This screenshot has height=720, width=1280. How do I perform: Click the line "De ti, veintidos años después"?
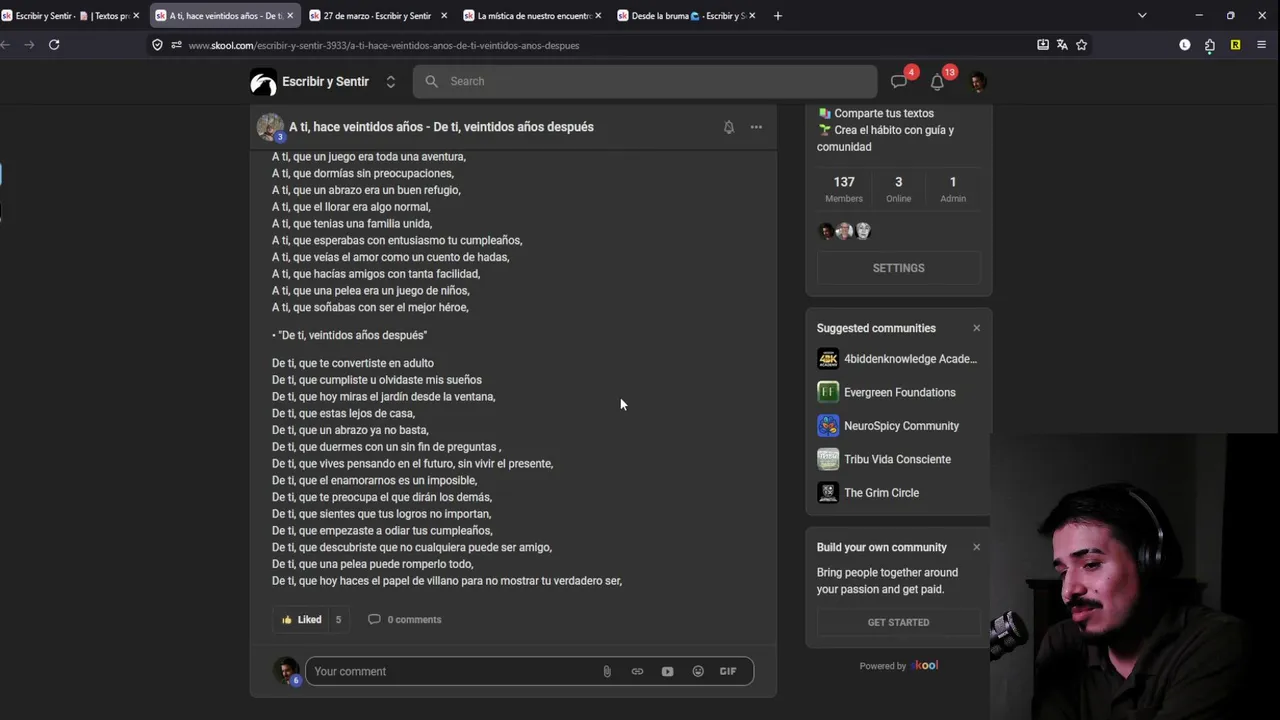352,335
